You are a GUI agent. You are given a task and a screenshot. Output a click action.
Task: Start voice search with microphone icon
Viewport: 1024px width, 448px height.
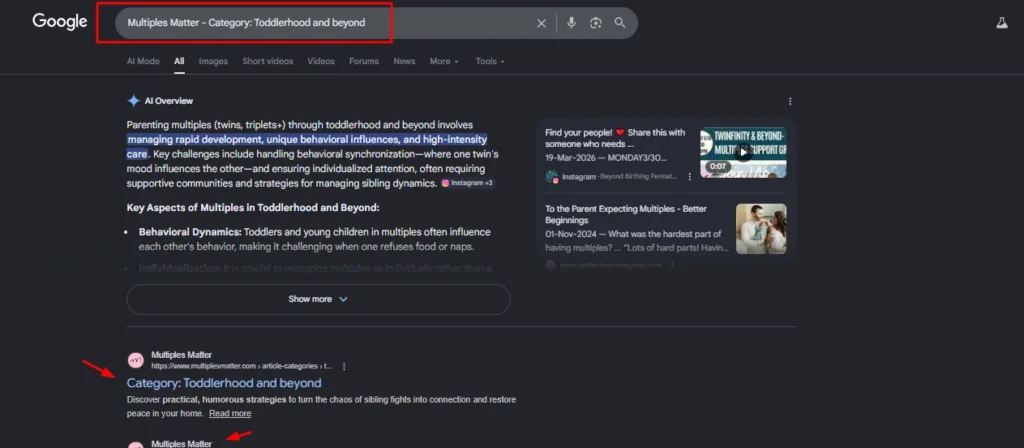point(571,23)
